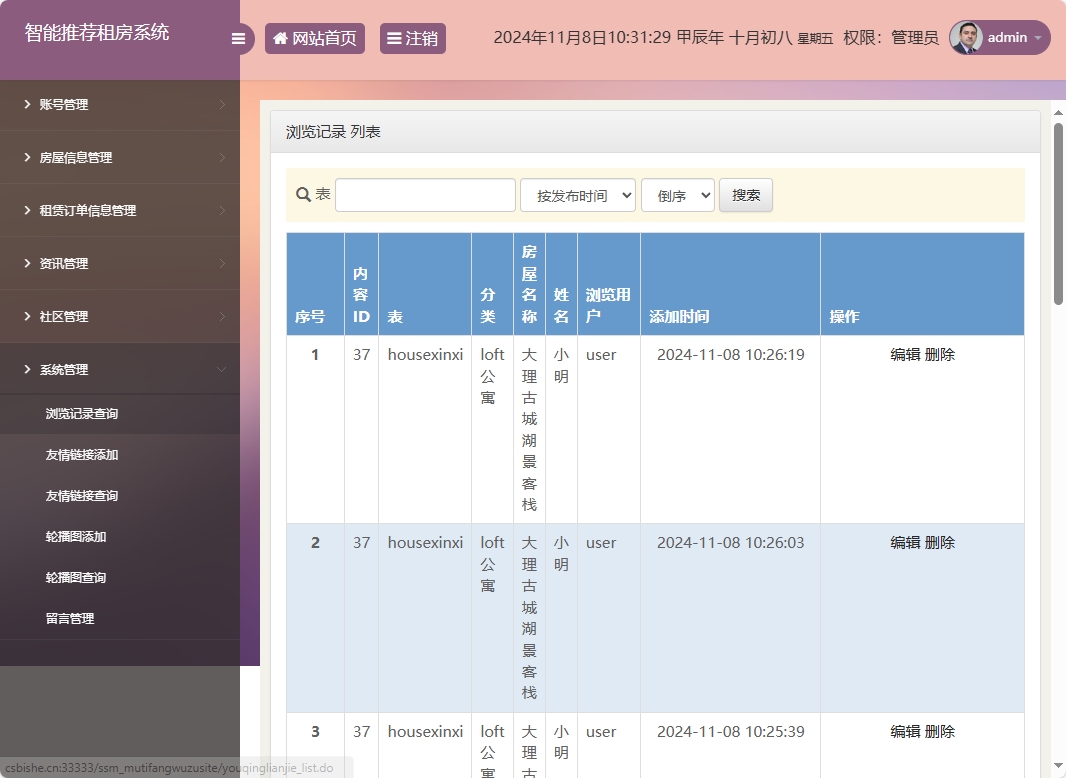Click the search text input field
The height and width of the screenshot is (778, 1066).
pyautogui.click(x=425, y=194)
